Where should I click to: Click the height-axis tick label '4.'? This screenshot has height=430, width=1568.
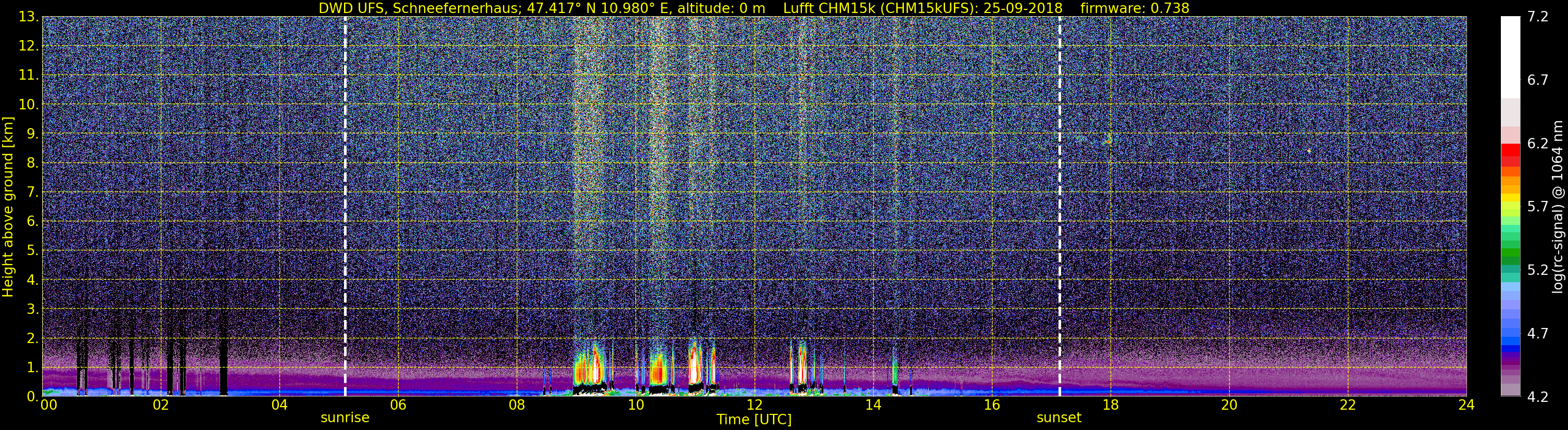(x=32, y=280)
